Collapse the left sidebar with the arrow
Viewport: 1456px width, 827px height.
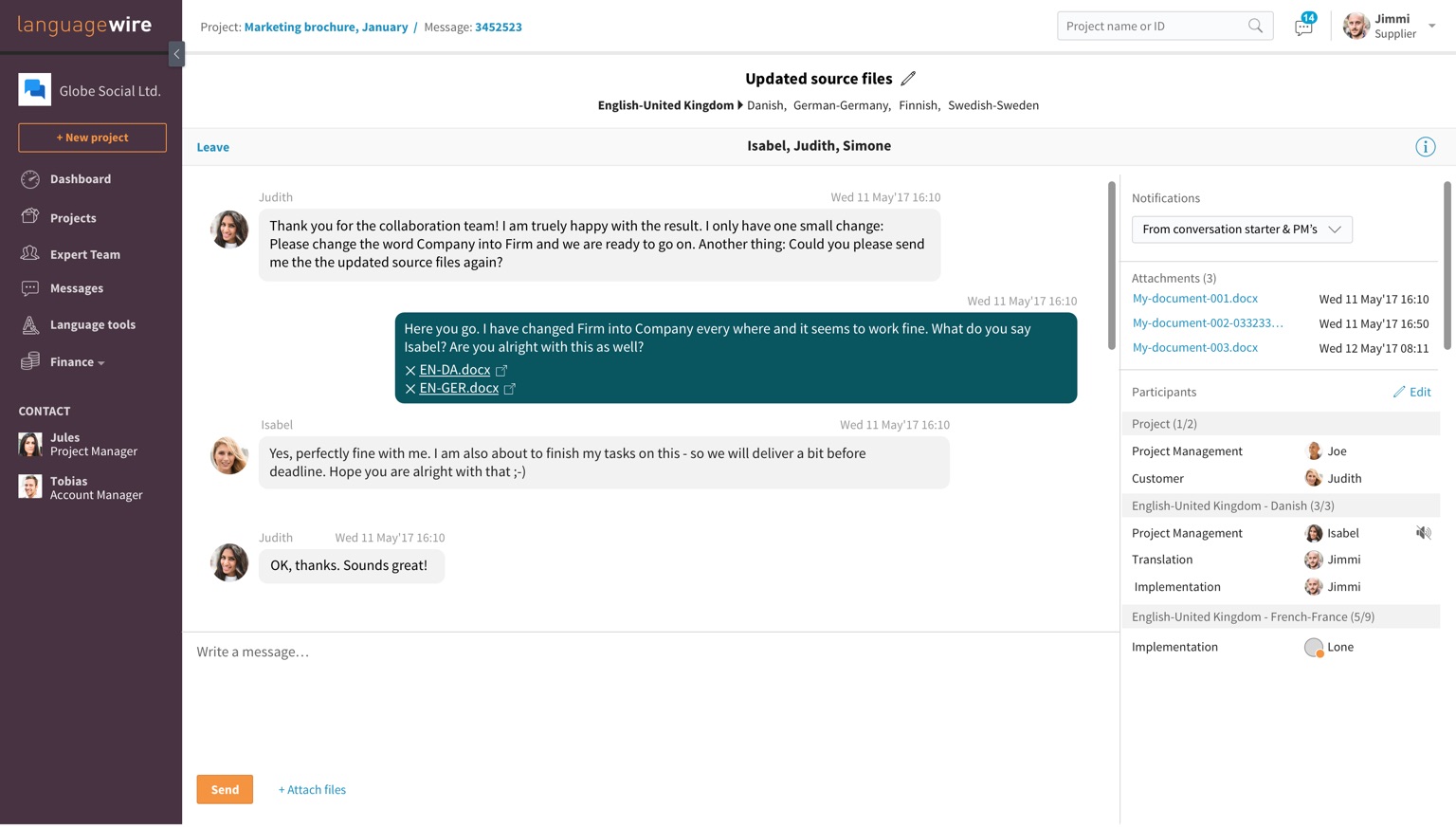pyautogui.click(x=176, y=54)
